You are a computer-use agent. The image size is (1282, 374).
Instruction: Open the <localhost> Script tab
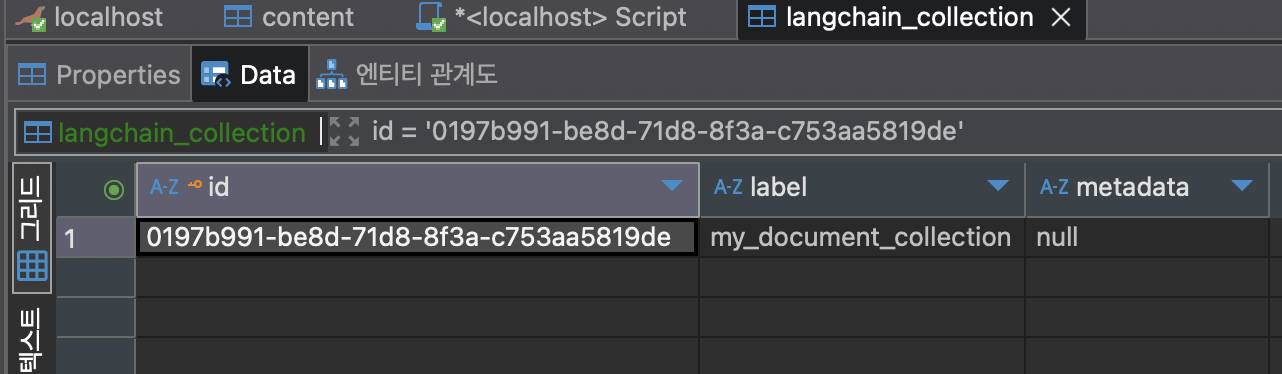(x=551, y=17)
